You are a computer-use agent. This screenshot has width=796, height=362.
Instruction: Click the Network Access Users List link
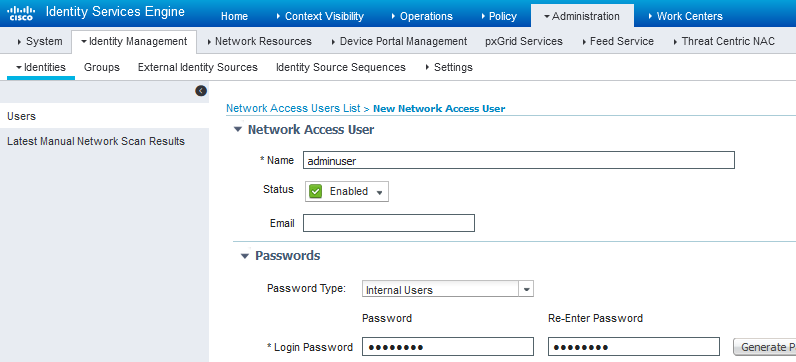click(x=293, y=108)
